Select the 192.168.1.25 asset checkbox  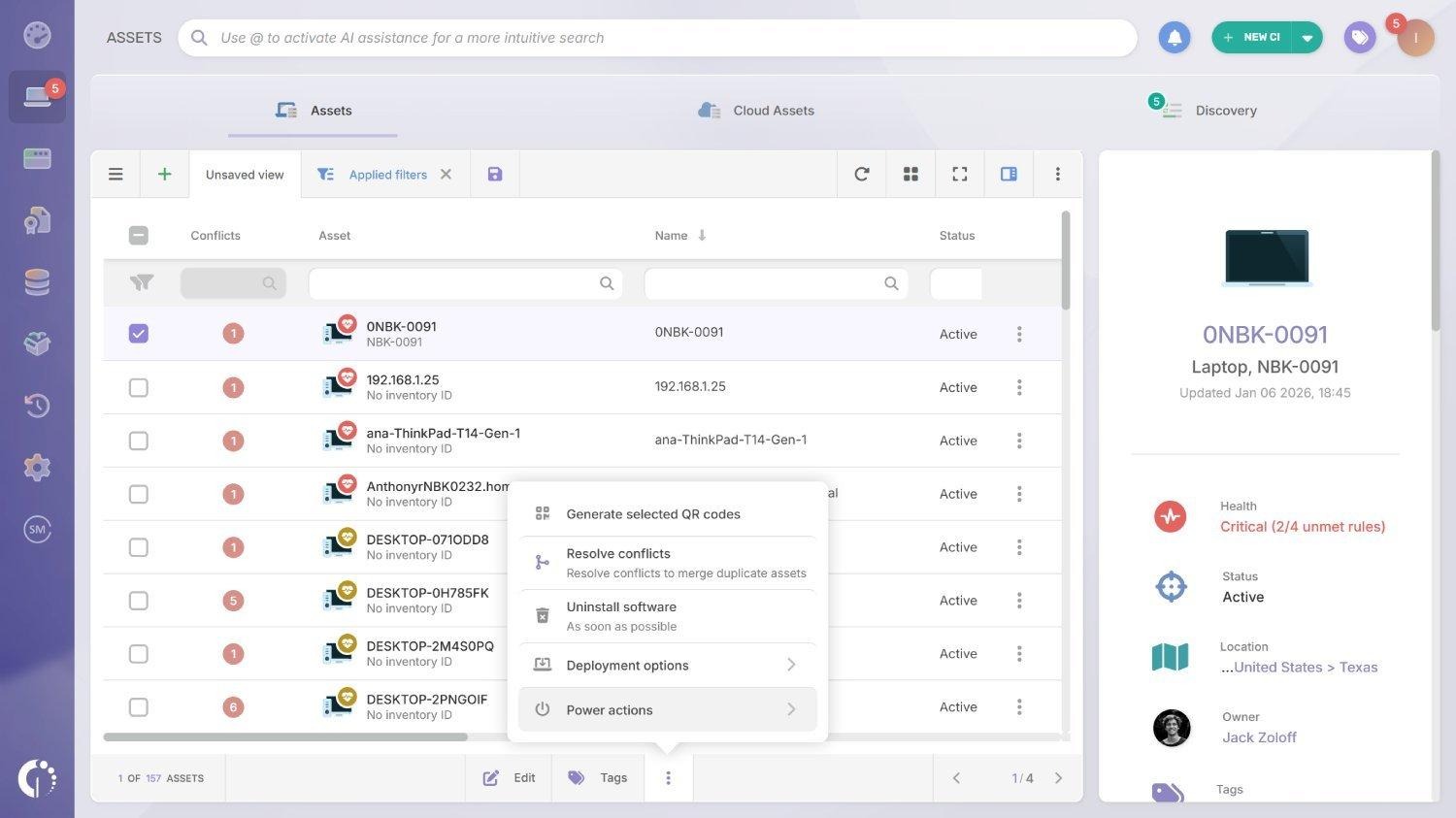click(x=139, y=387)
